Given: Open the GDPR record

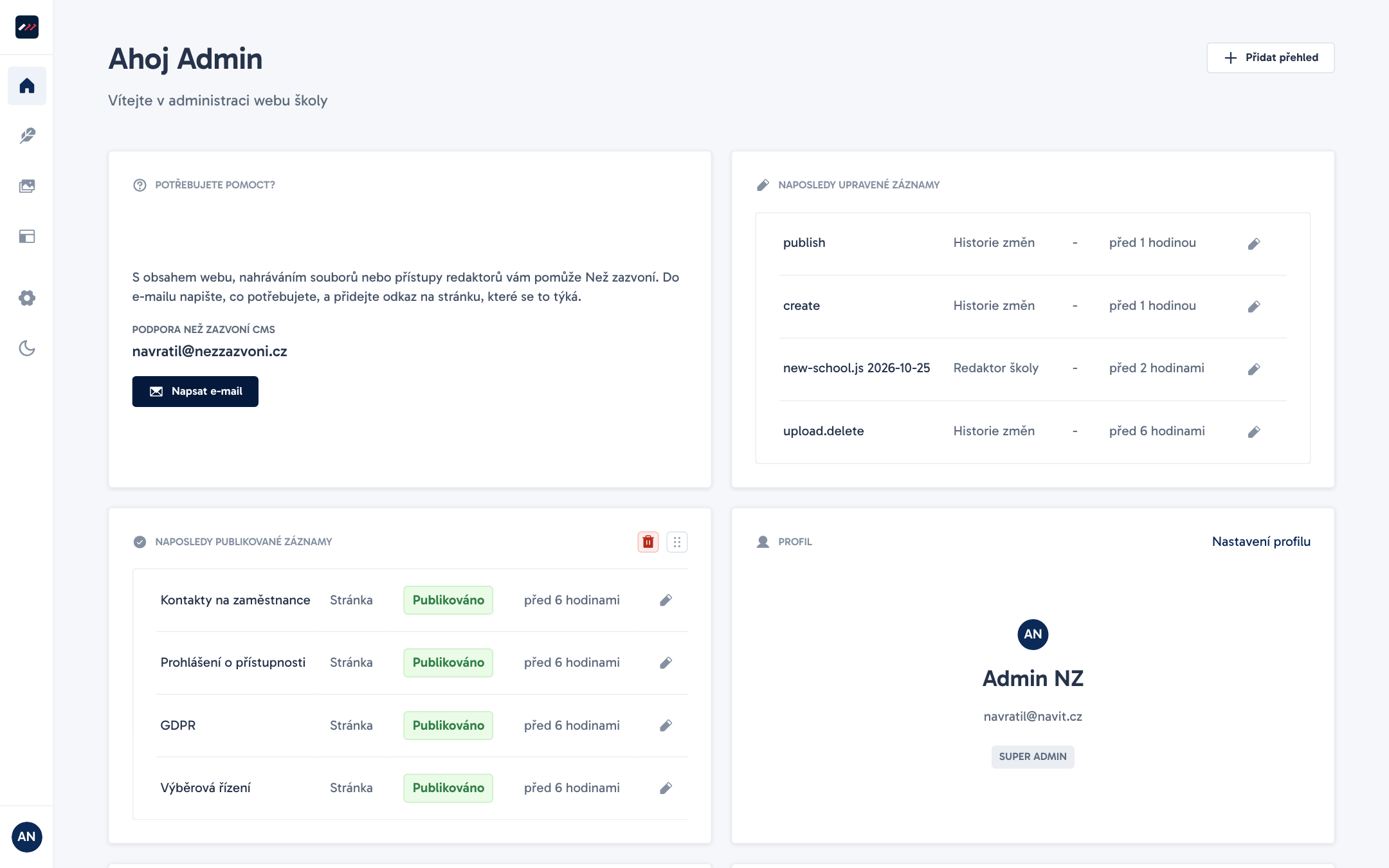Looking at the screenshot, I should click(x=422, y=725).
